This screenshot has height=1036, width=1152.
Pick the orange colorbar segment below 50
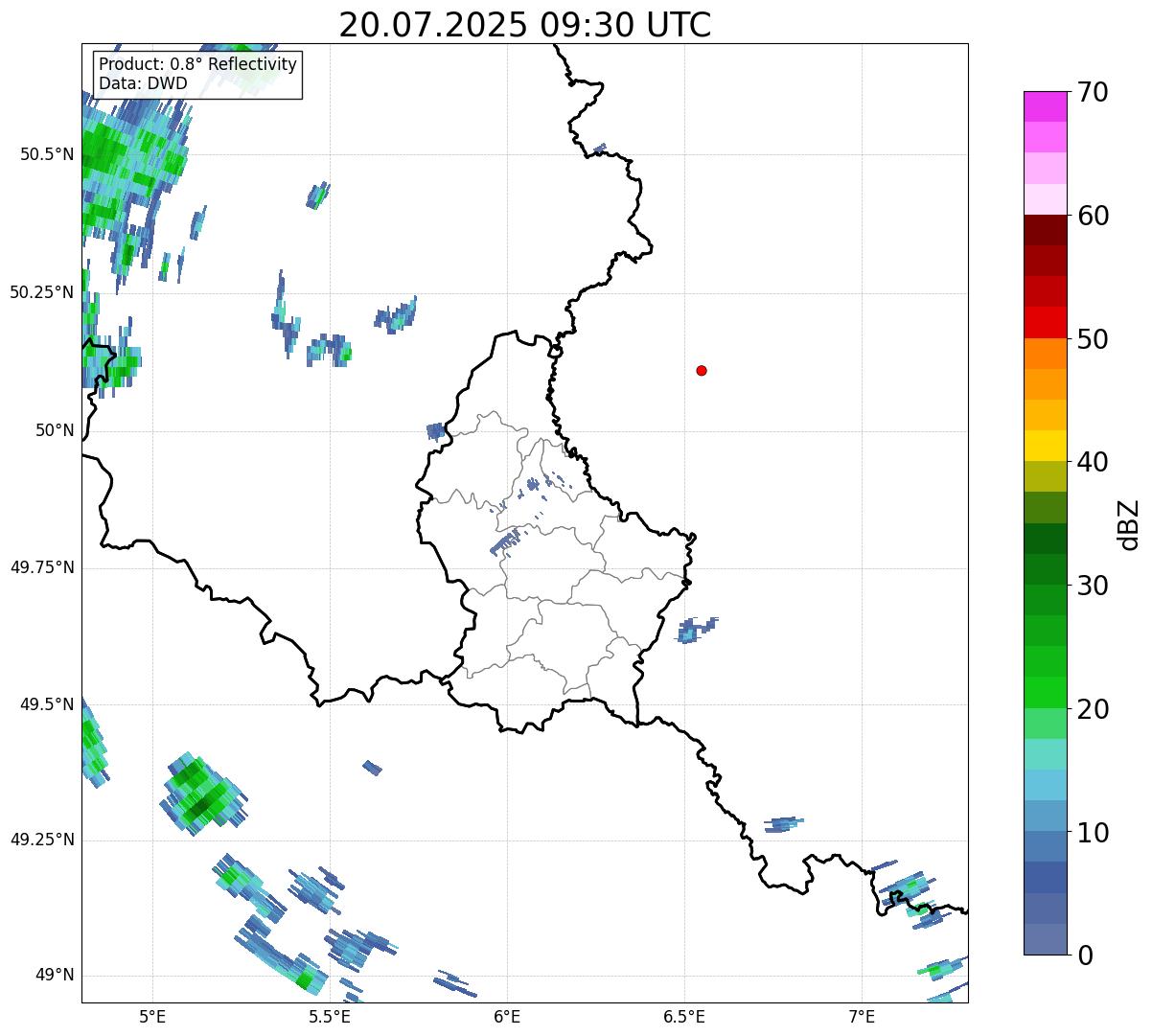click(x=1046, y=354)
